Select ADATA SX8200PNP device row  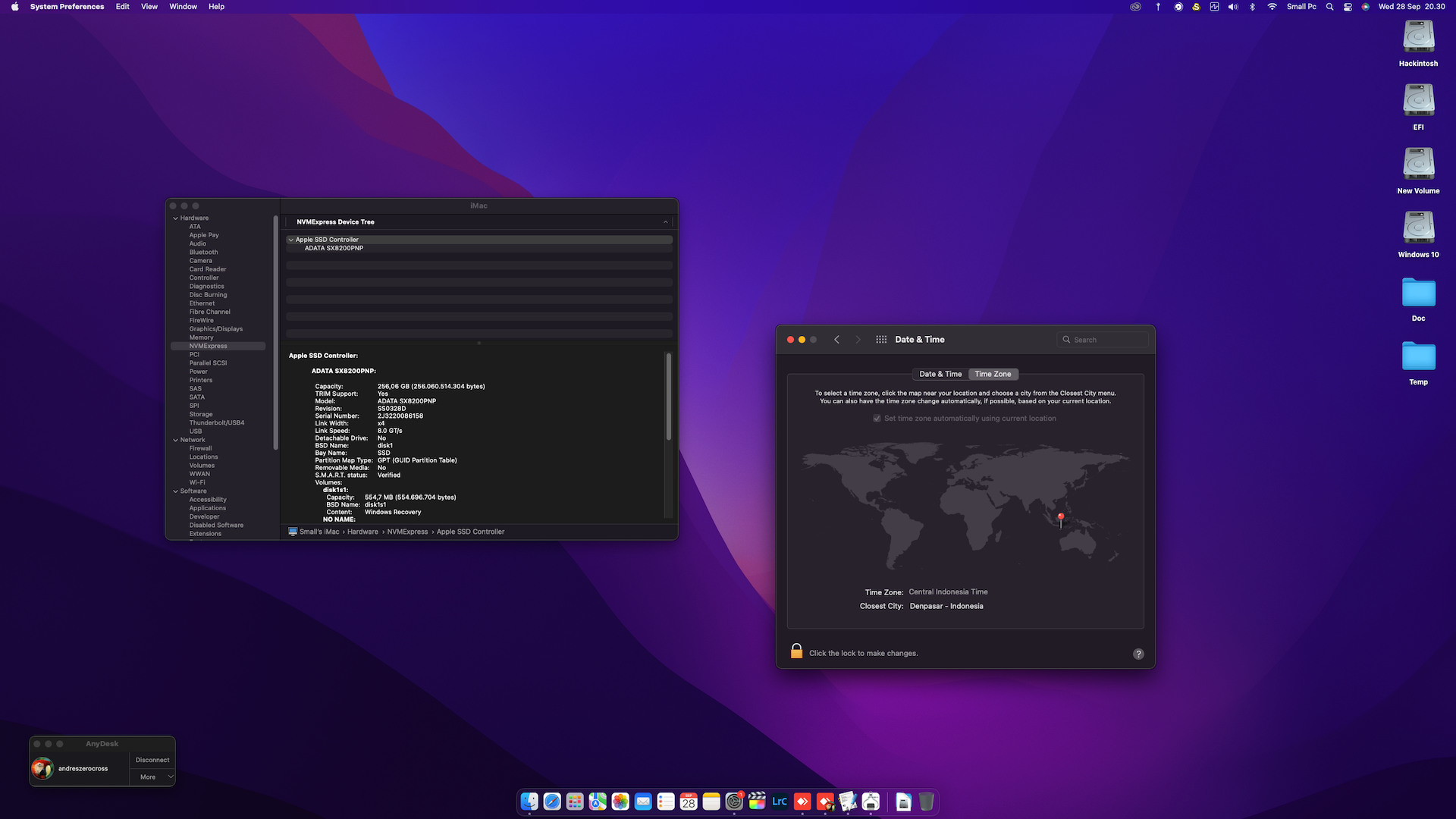[x=479, y=249]
